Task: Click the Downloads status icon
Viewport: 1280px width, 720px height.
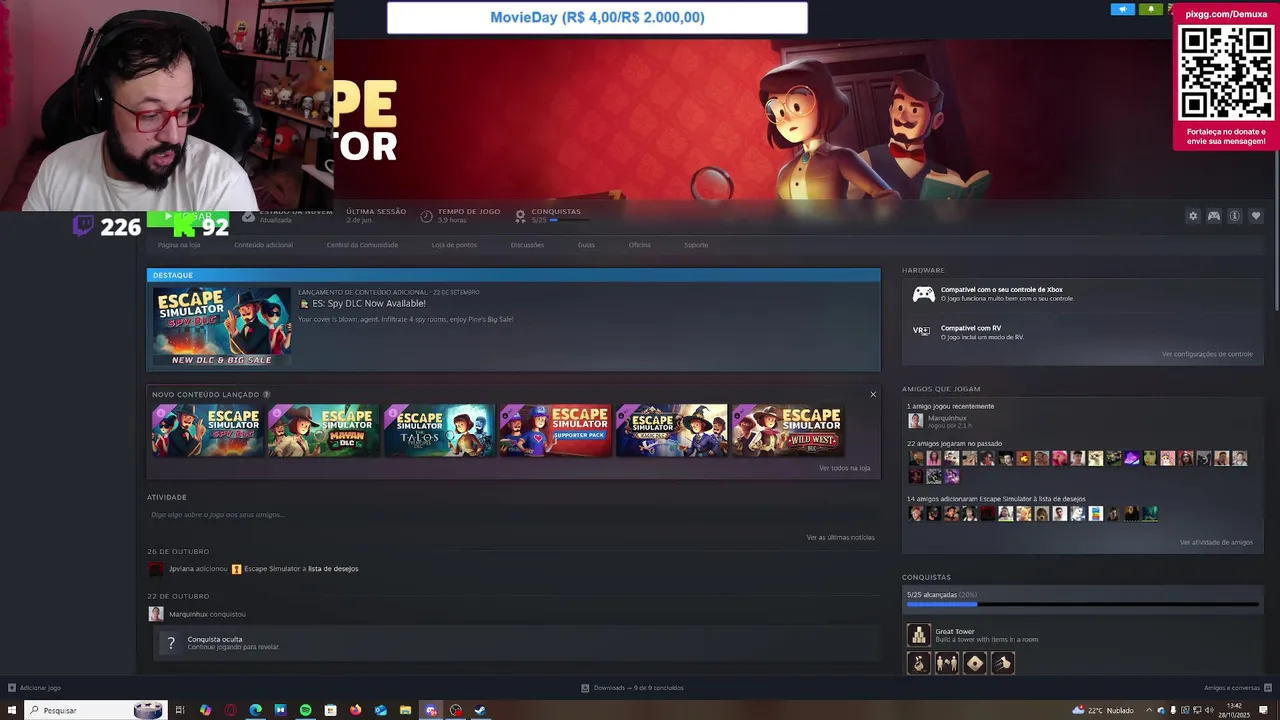Action: (x=585, y=688)
